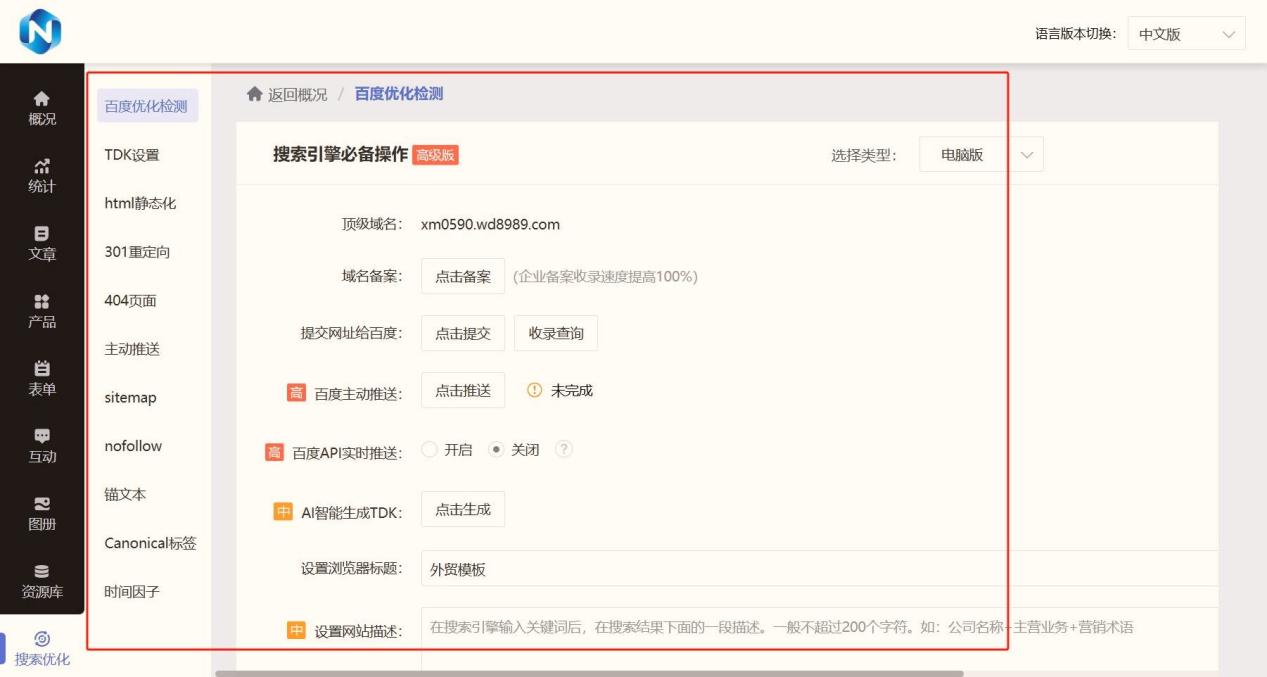Go to 文章 articles in sidebar

pos(42,243)
